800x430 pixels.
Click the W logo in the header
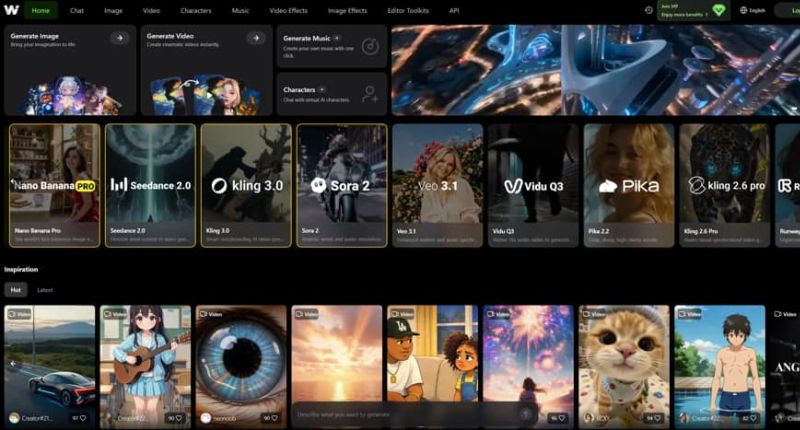click(x=11, y=10)
